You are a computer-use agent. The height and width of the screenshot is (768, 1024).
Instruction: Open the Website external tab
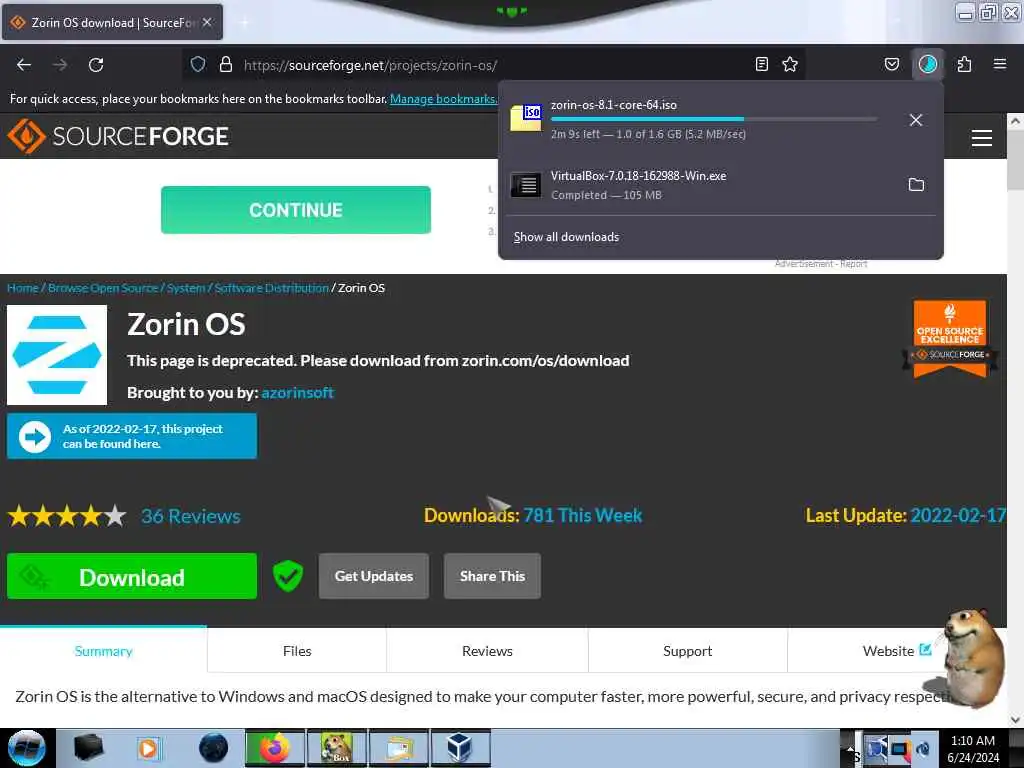[896, 651]
